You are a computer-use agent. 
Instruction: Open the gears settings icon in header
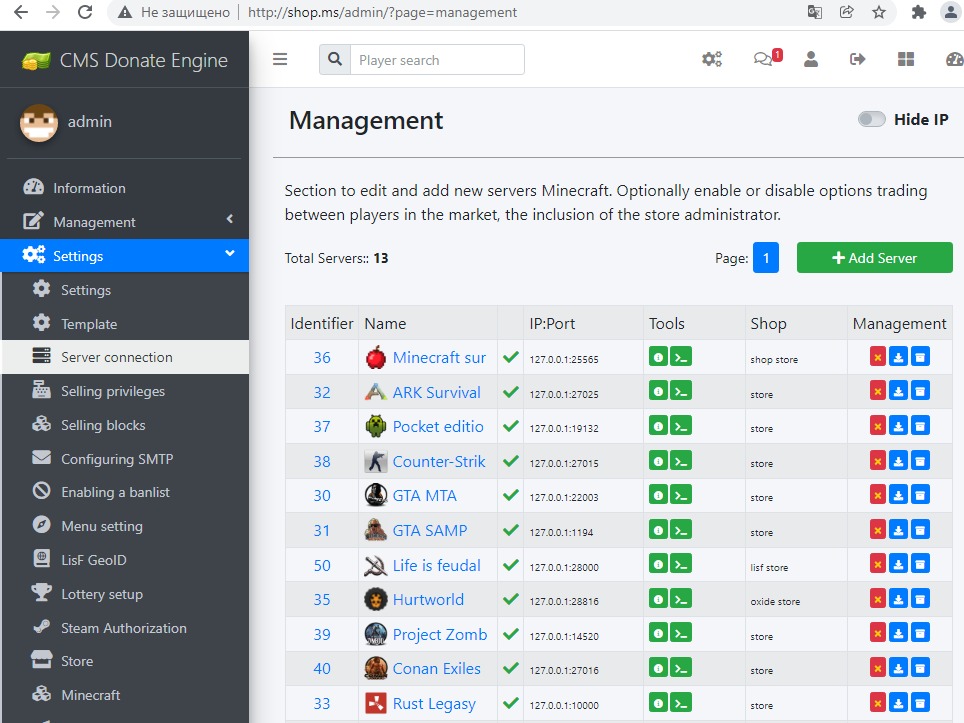(x=712, y=59)
